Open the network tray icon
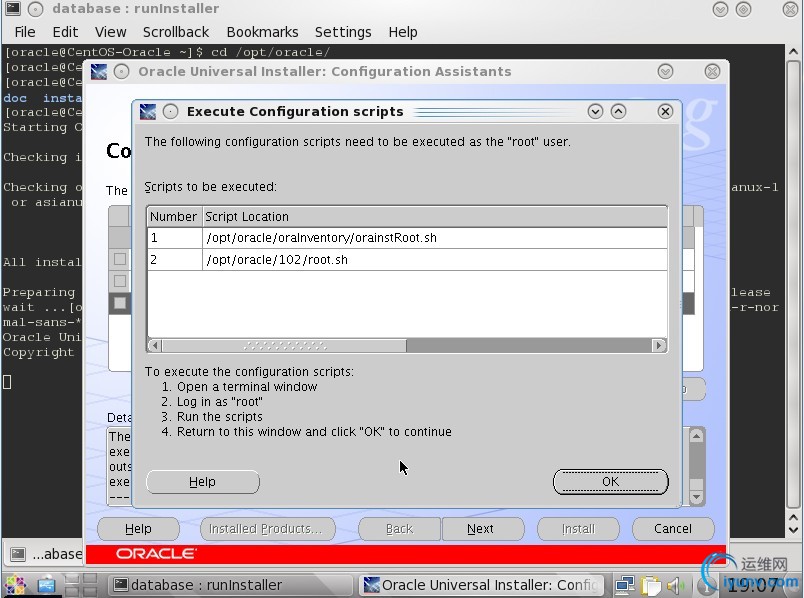 pos(626,585)
